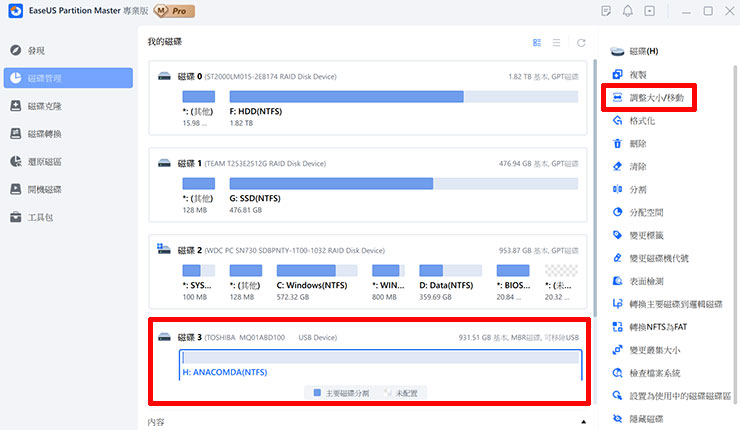Select C: Windows(NTFS) partition bar
The width and height of the screenshot is (740, 430).
(x=317, y=270)
